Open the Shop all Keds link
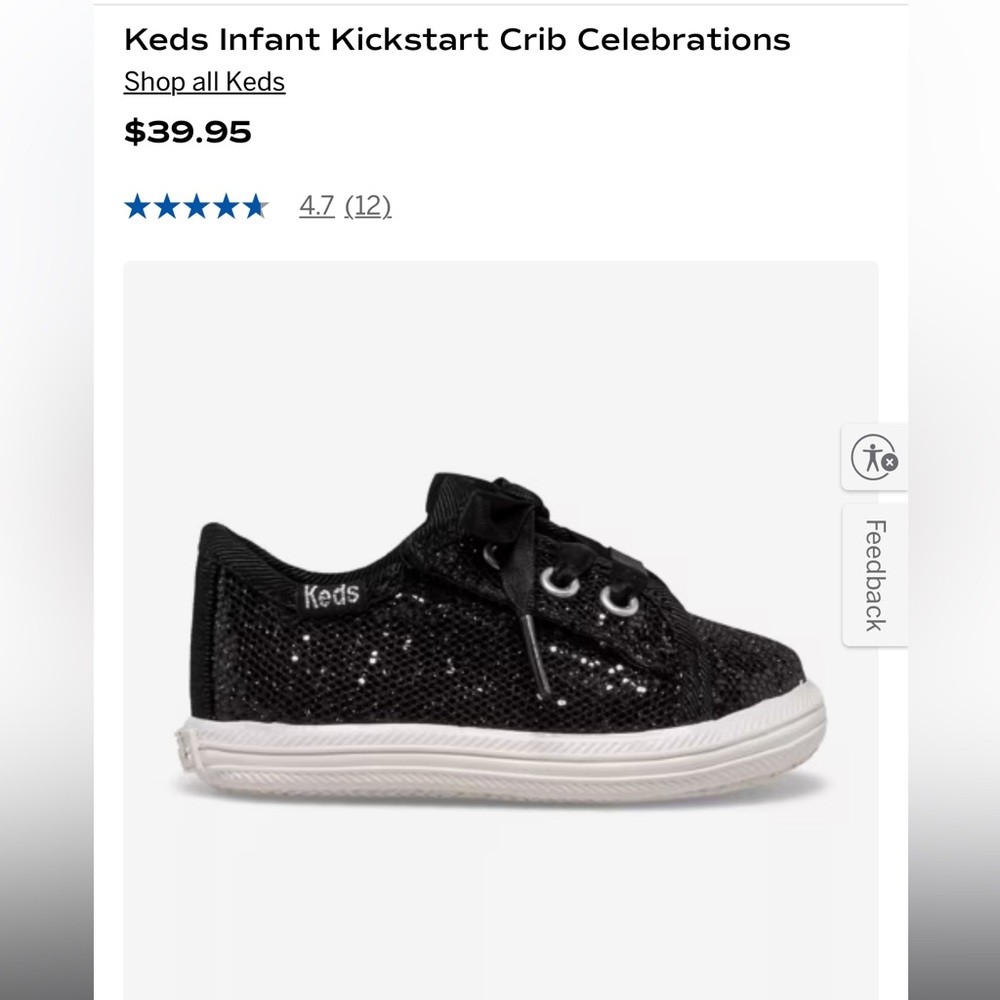The image size is (1000, 1000). coord(203,81)
